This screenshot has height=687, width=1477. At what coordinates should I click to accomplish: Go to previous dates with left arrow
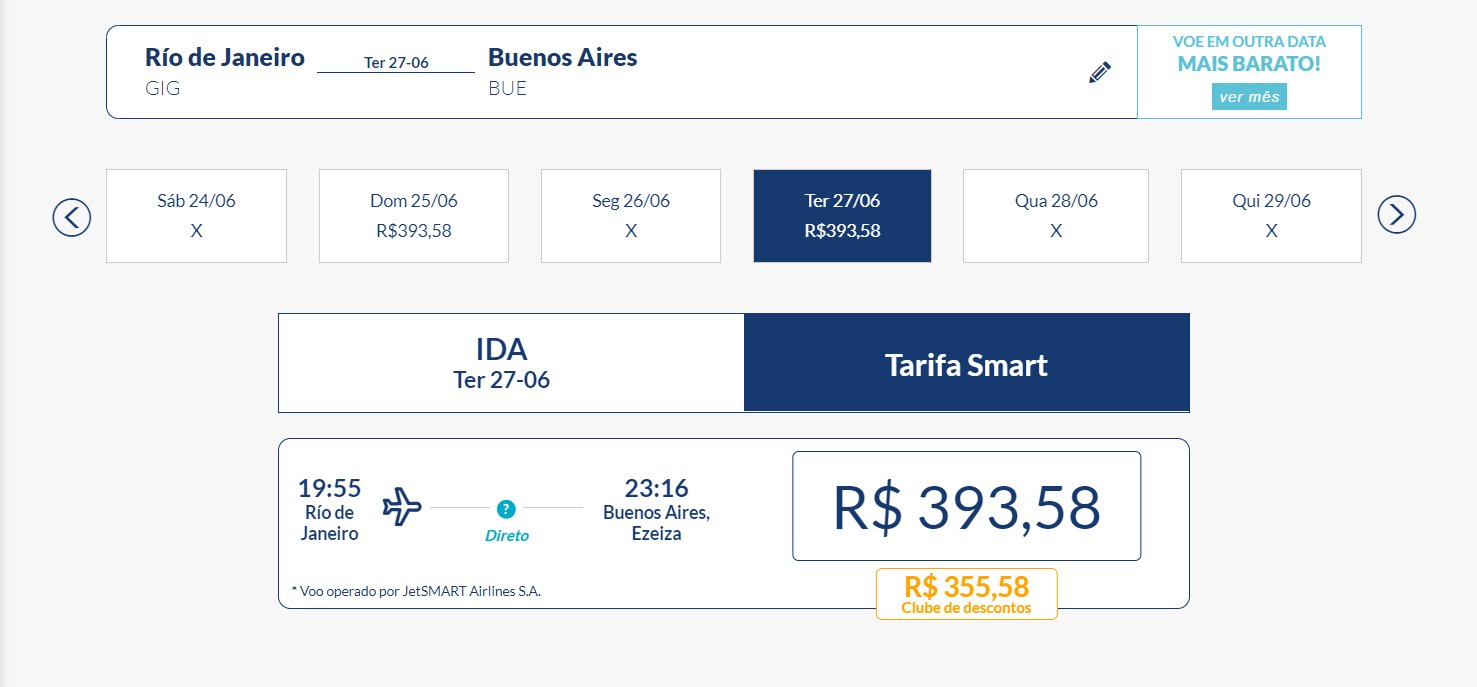(72, 216)
